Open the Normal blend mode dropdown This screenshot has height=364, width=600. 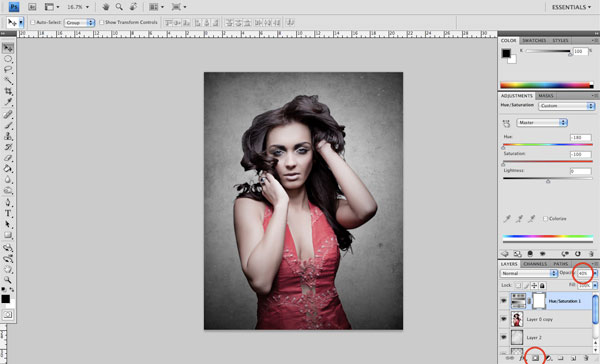coord(528,273)
